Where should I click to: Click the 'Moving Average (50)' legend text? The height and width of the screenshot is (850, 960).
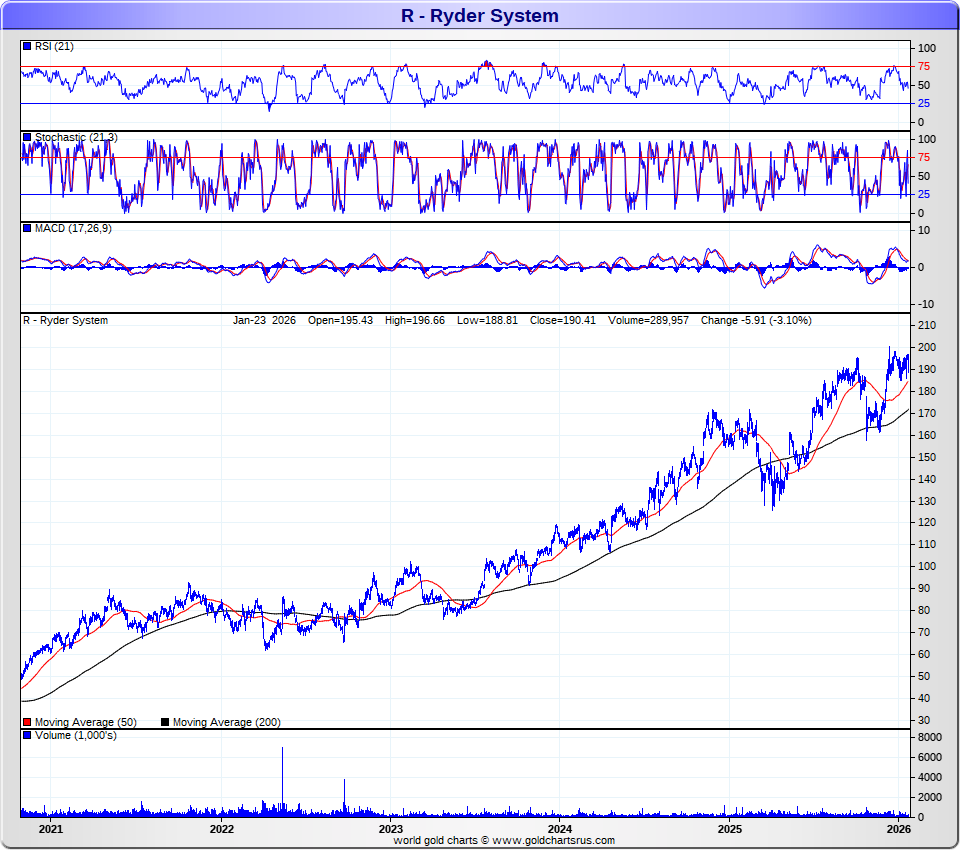(86, 722)
